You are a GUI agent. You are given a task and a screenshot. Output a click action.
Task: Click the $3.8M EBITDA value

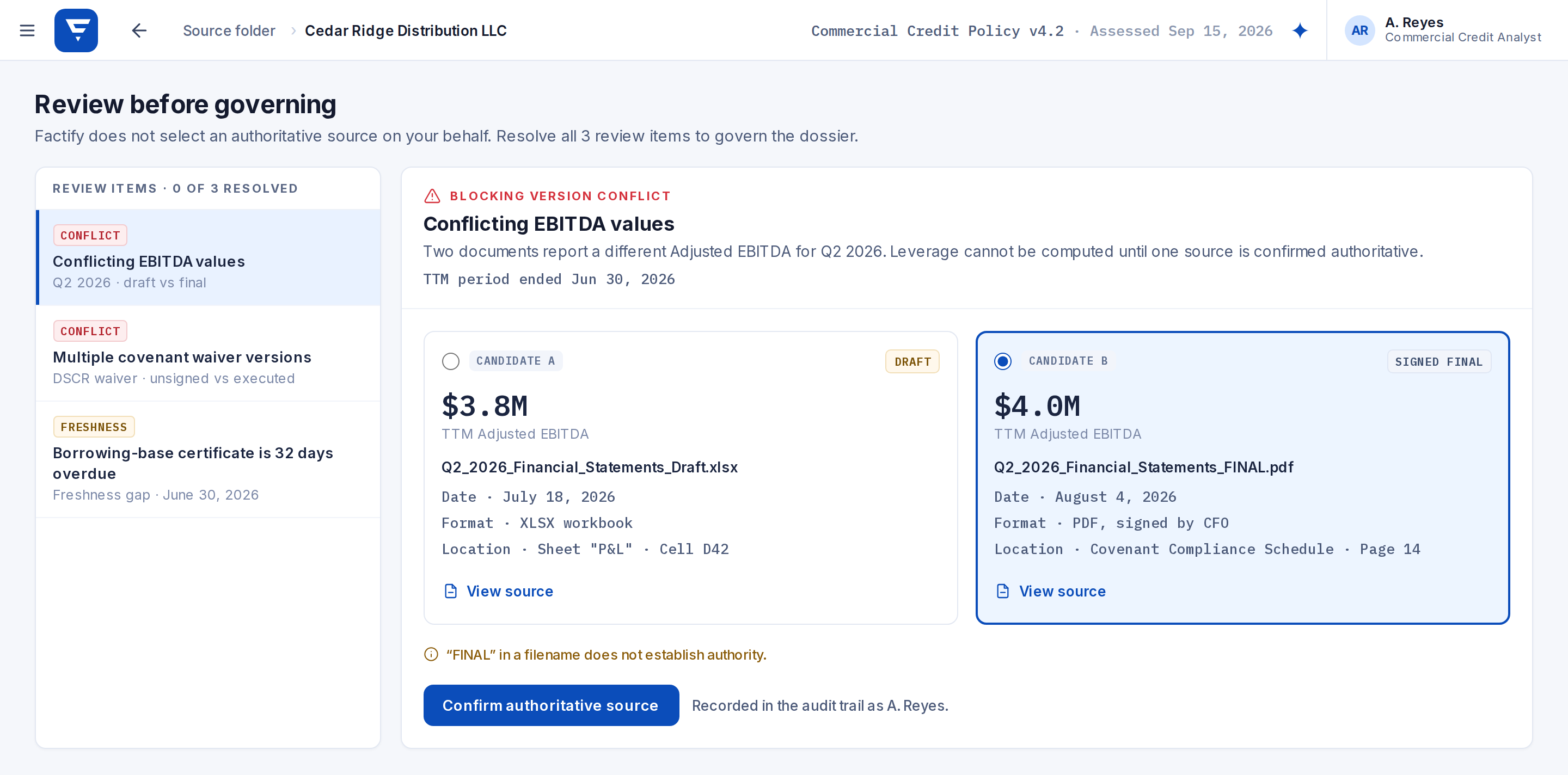click(485, 406)
